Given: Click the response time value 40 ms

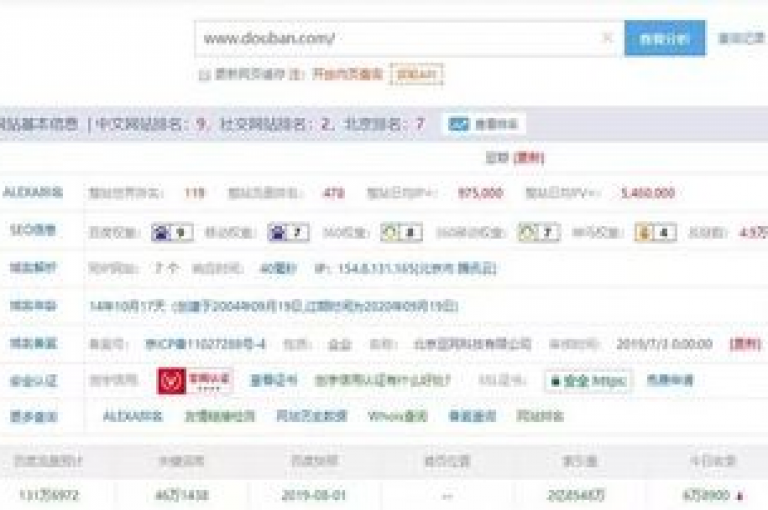Looking at the screenshot, I should 278,268.
